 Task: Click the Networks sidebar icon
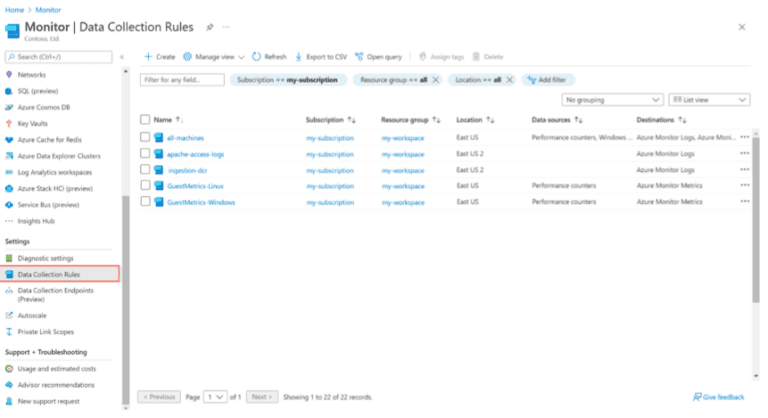coord(9,74)
